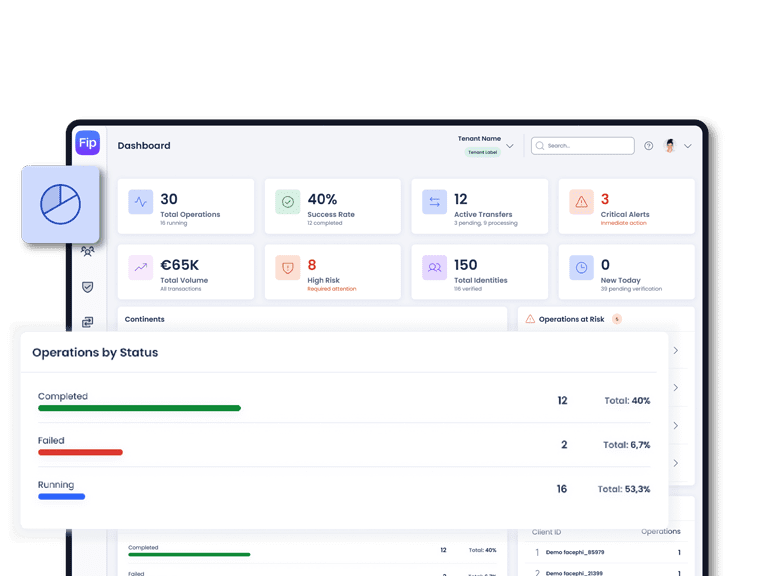Click the Total: 53,3% value

click(x=624, y=489)
